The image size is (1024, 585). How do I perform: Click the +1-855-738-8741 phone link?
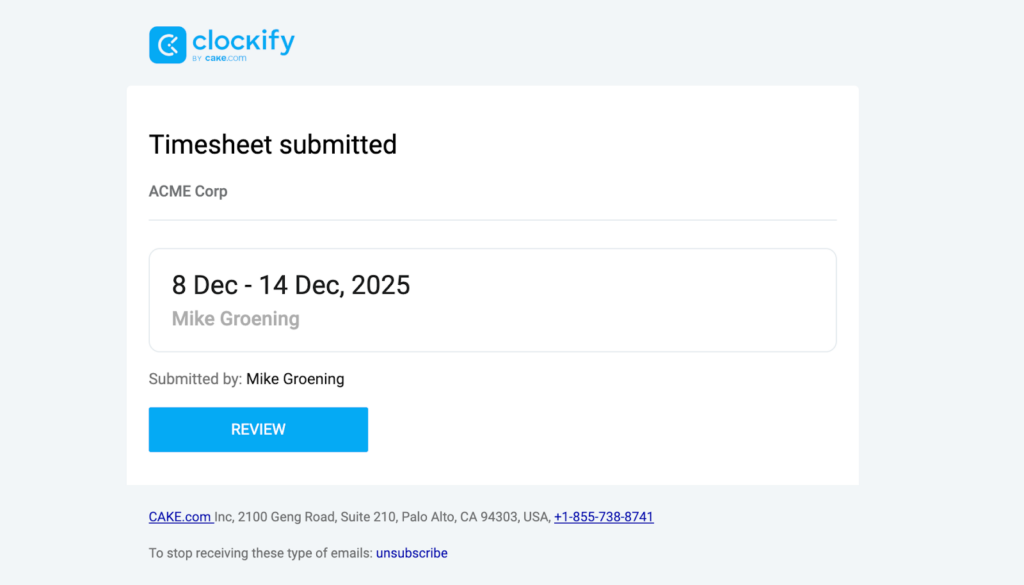(x=603, y=517)
